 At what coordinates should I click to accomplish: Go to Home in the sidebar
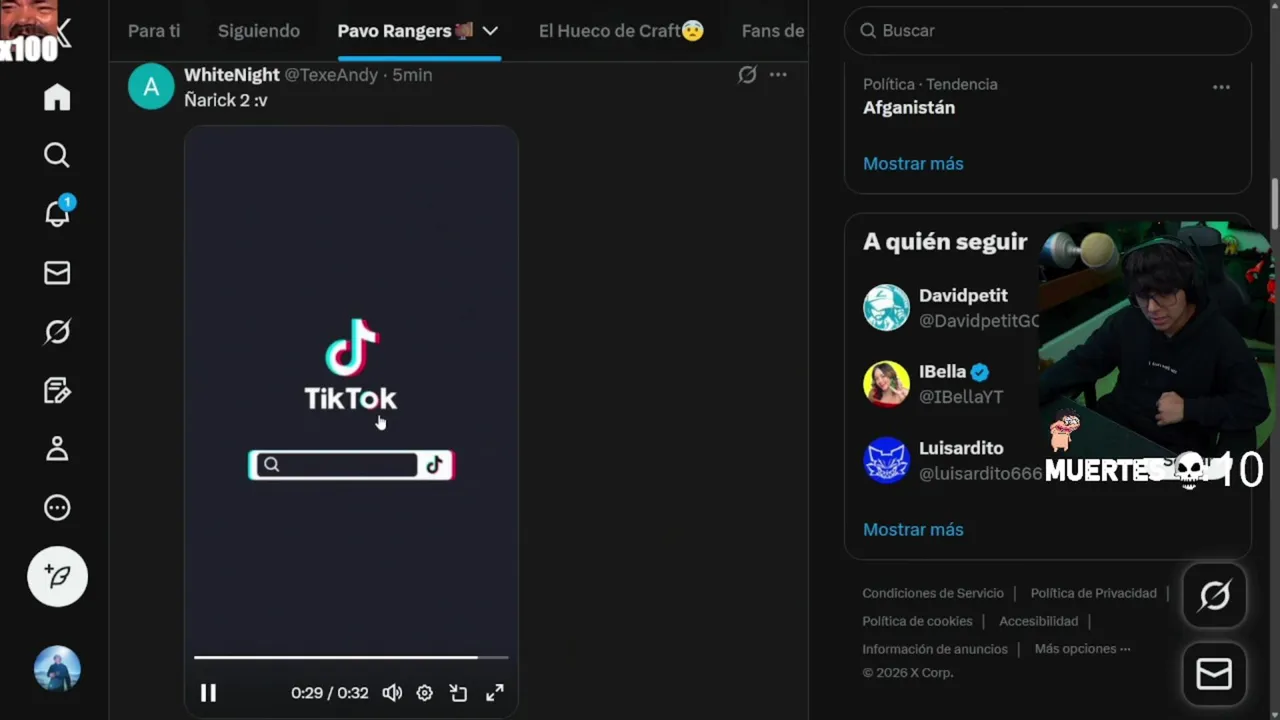(x=57, y=97)
